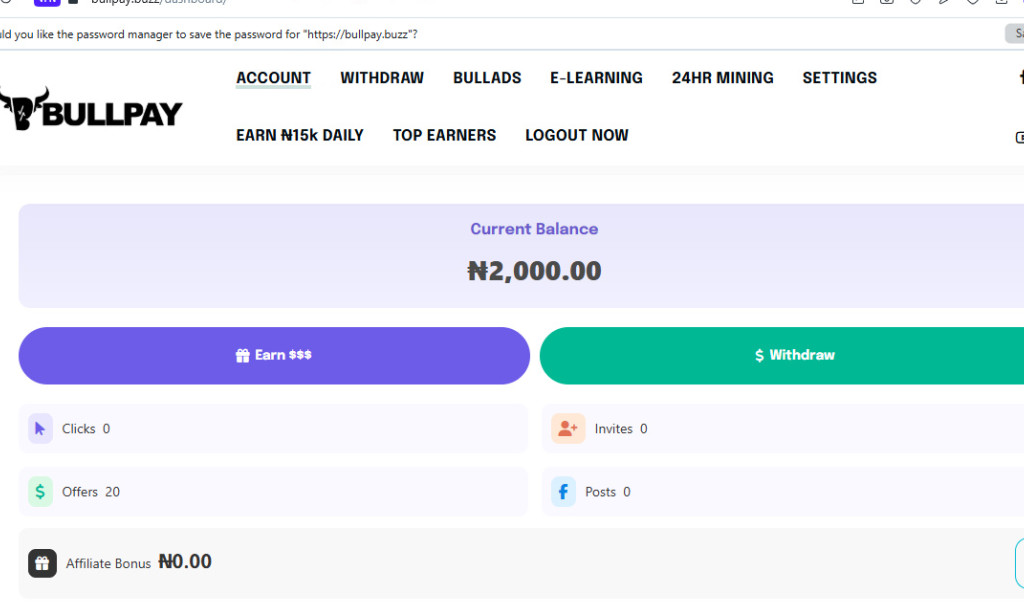Open the WITHDRAW page from the navbar
Viewport: 1024px width, 615px height.
point(381,77)
